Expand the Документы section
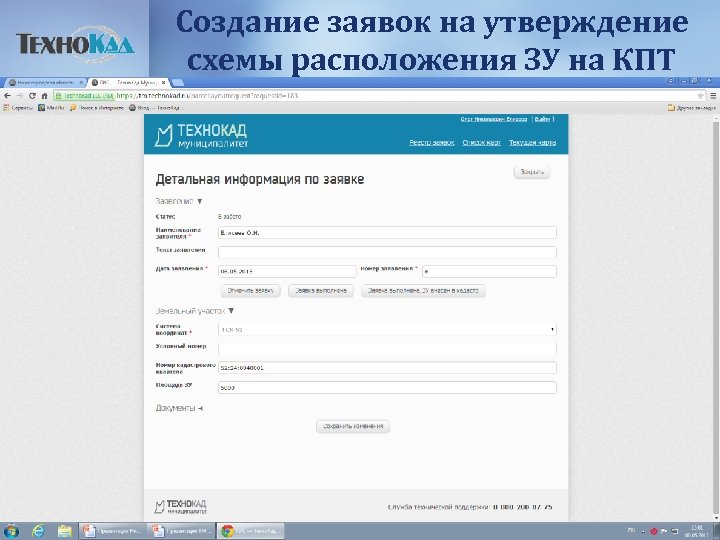 point(180,408)
